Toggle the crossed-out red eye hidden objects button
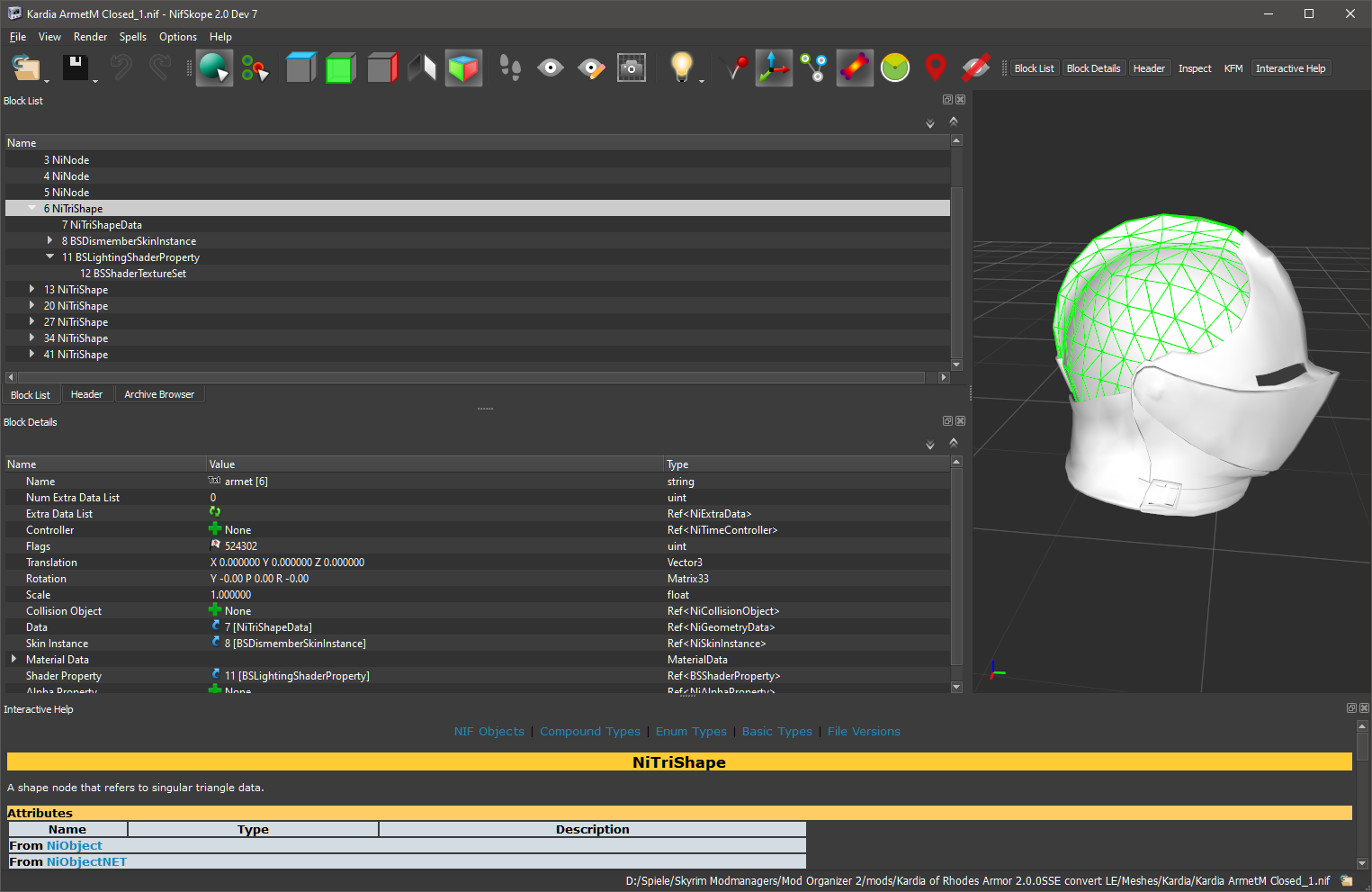The image size is (1372, 892). (x=976, y=68)
